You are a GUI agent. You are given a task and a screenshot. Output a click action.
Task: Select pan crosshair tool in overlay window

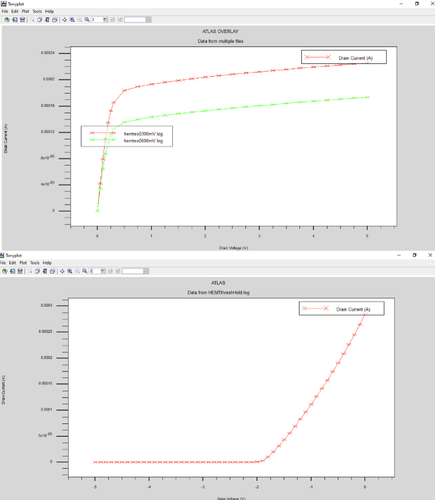point(64,20)
